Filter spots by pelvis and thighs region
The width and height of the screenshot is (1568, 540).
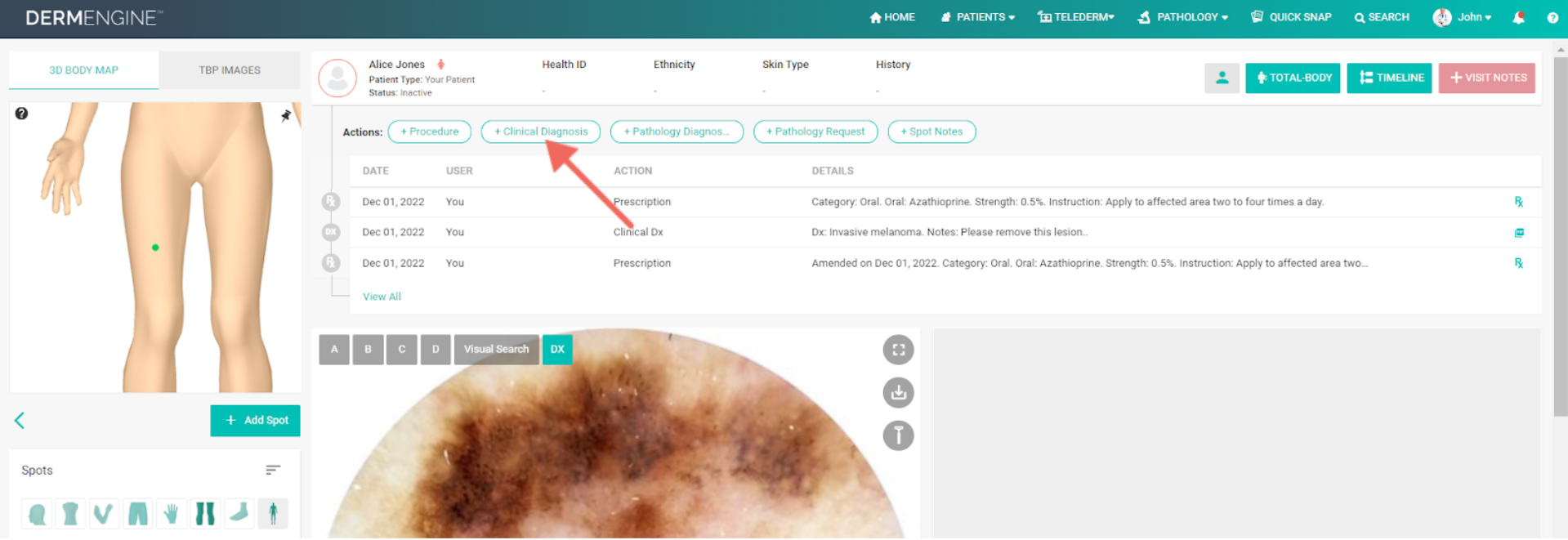pyautogui.click(x=138, y=514)
